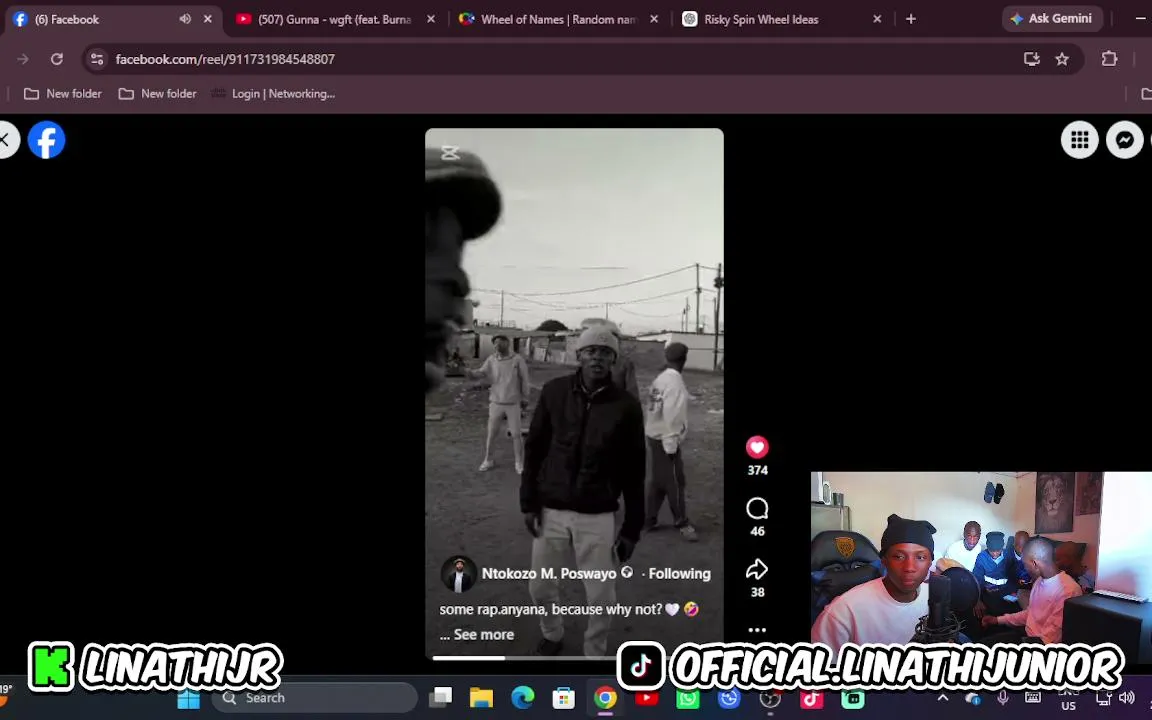
Task: Open the second New folder bookmark
Action: tap(158, 93)
